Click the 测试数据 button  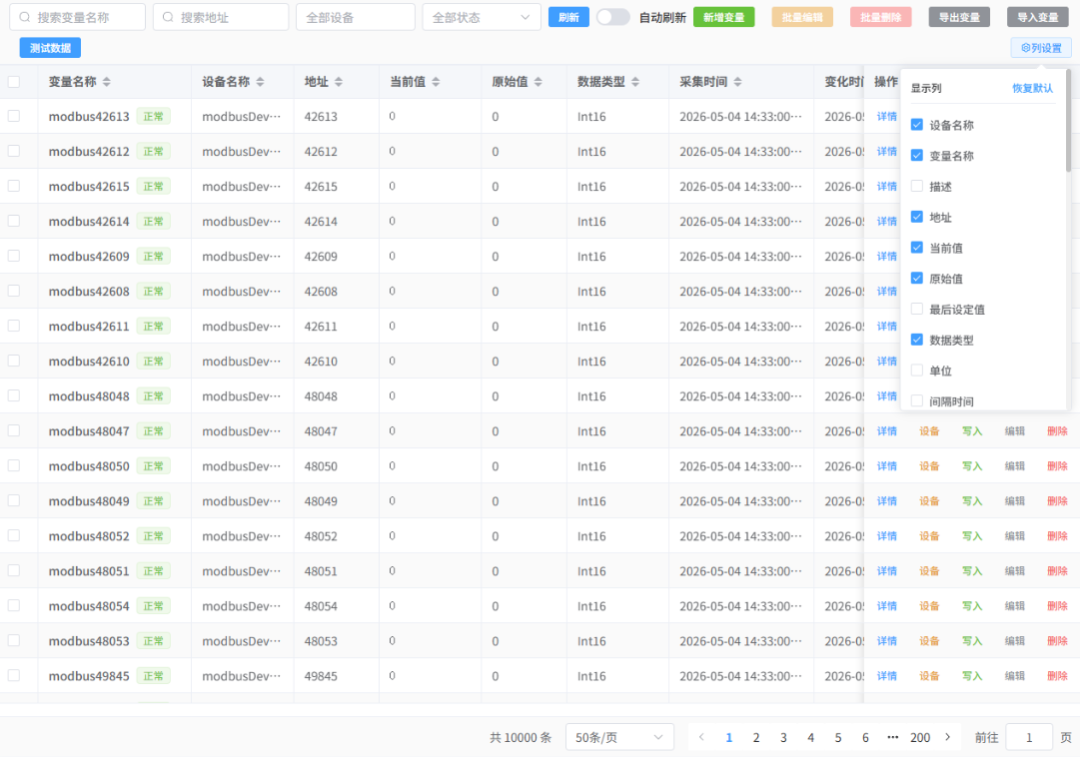pos(50,48)
